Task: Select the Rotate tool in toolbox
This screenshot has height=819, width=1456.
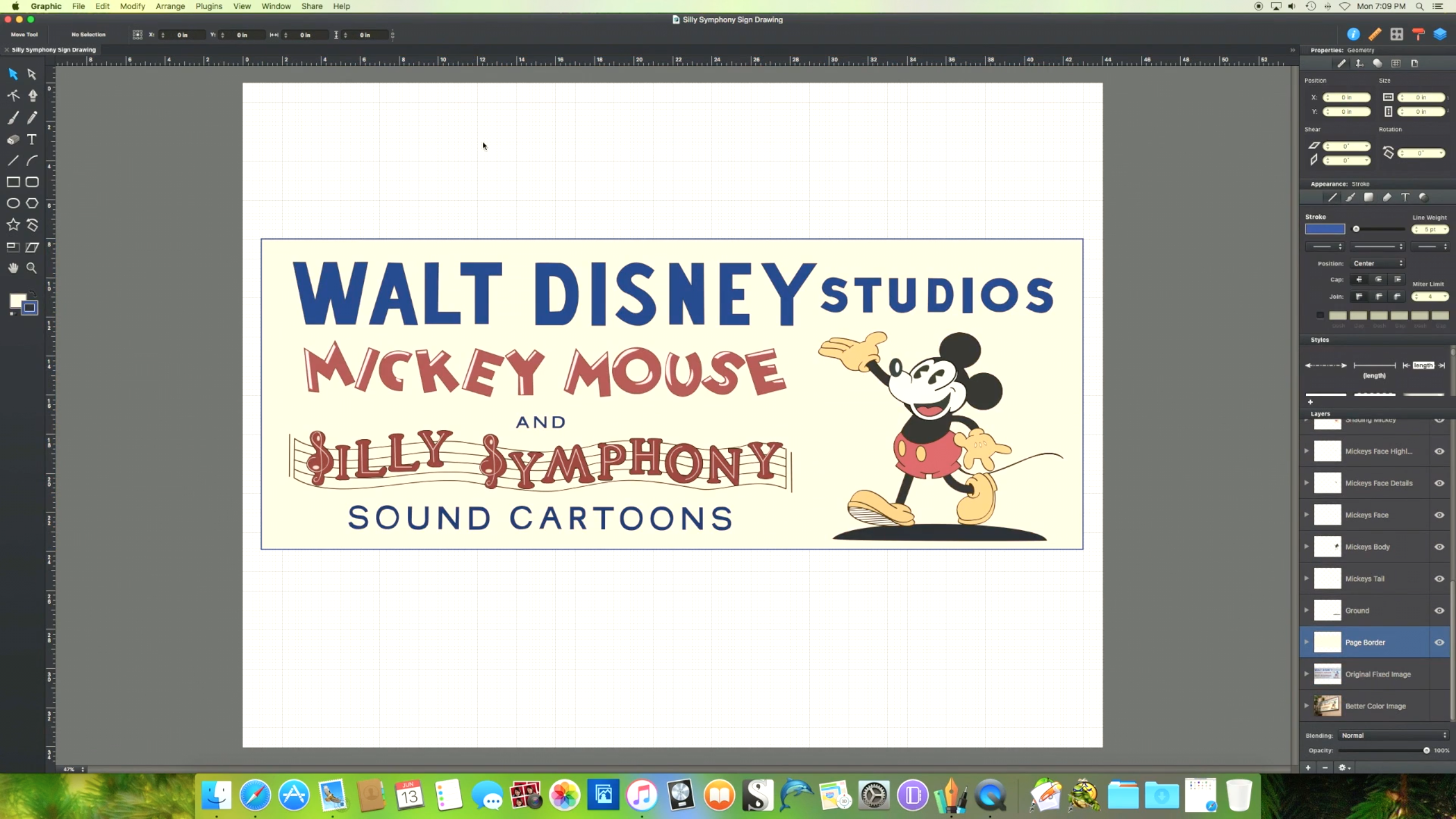Action: (x=32, y=225)
